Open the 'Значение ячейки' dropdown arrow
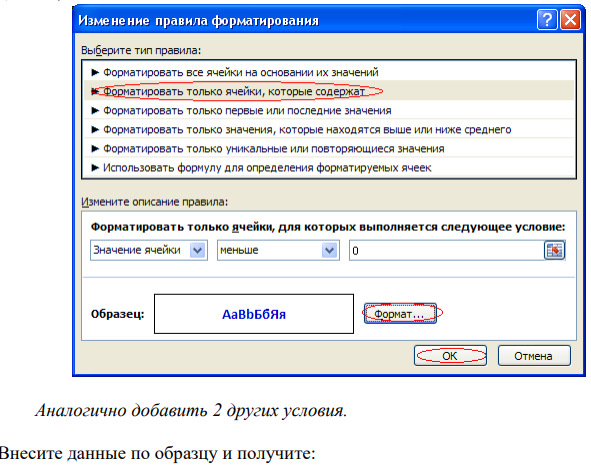 (198, 250)
